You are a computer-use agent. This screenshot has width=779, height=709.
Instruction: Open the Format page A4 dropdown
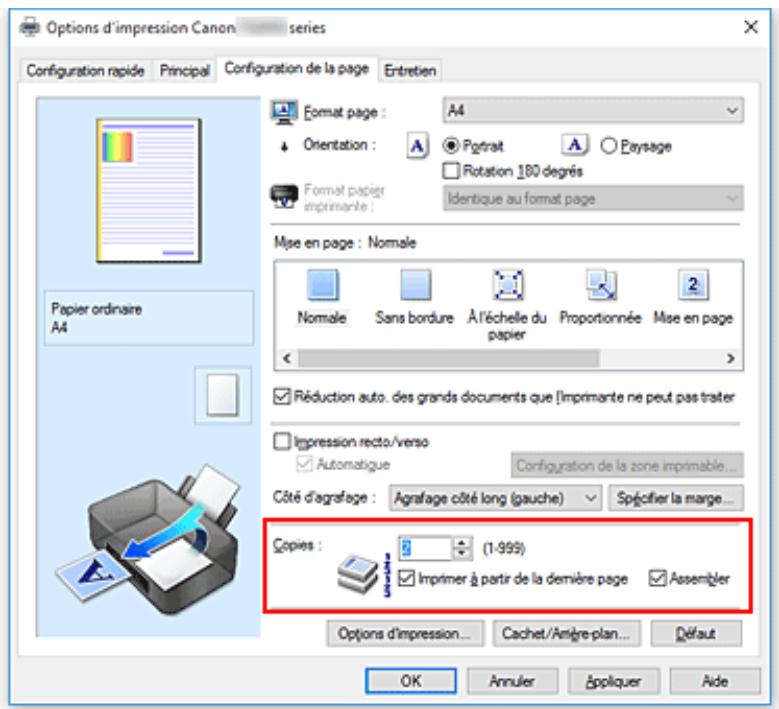click(x=593, y=110)
